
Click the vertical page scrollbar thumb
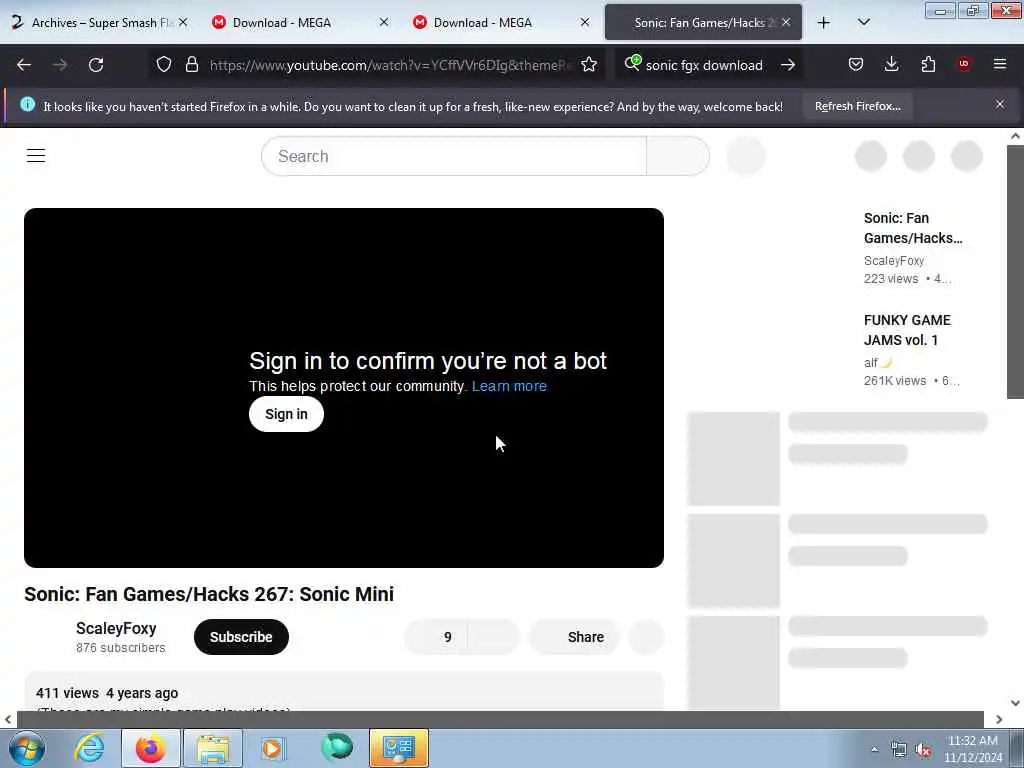tap(1015, 271)
